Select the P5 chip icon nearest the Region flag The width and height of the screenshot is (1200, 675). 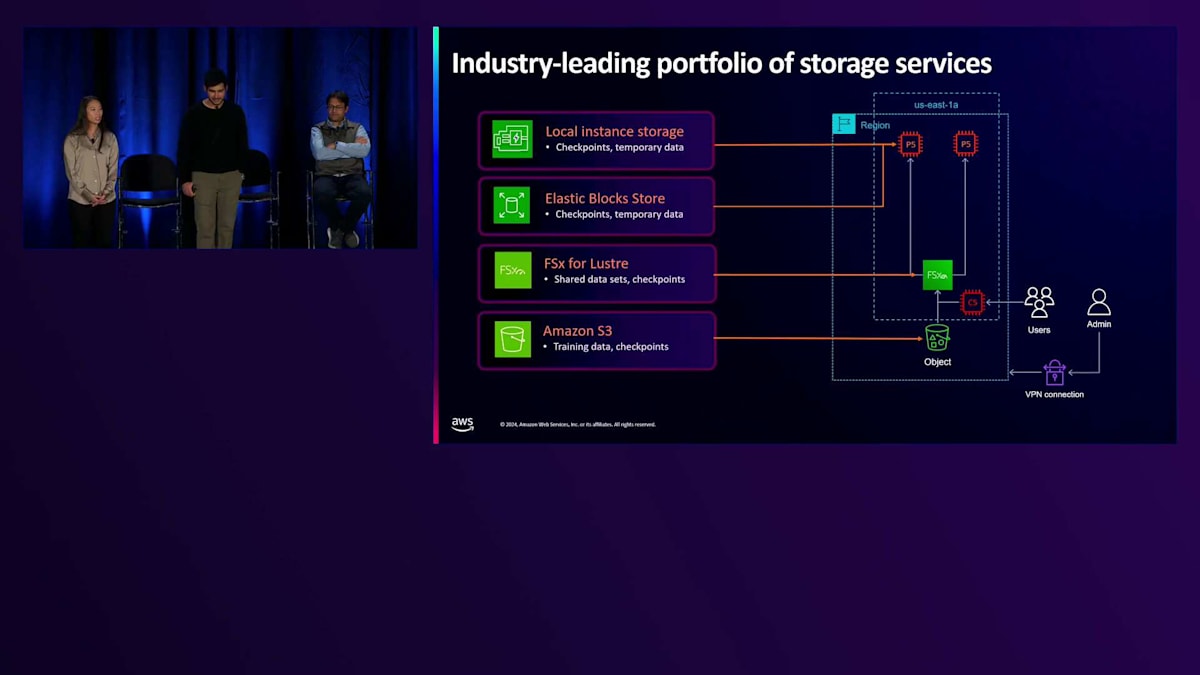(910, 144)
